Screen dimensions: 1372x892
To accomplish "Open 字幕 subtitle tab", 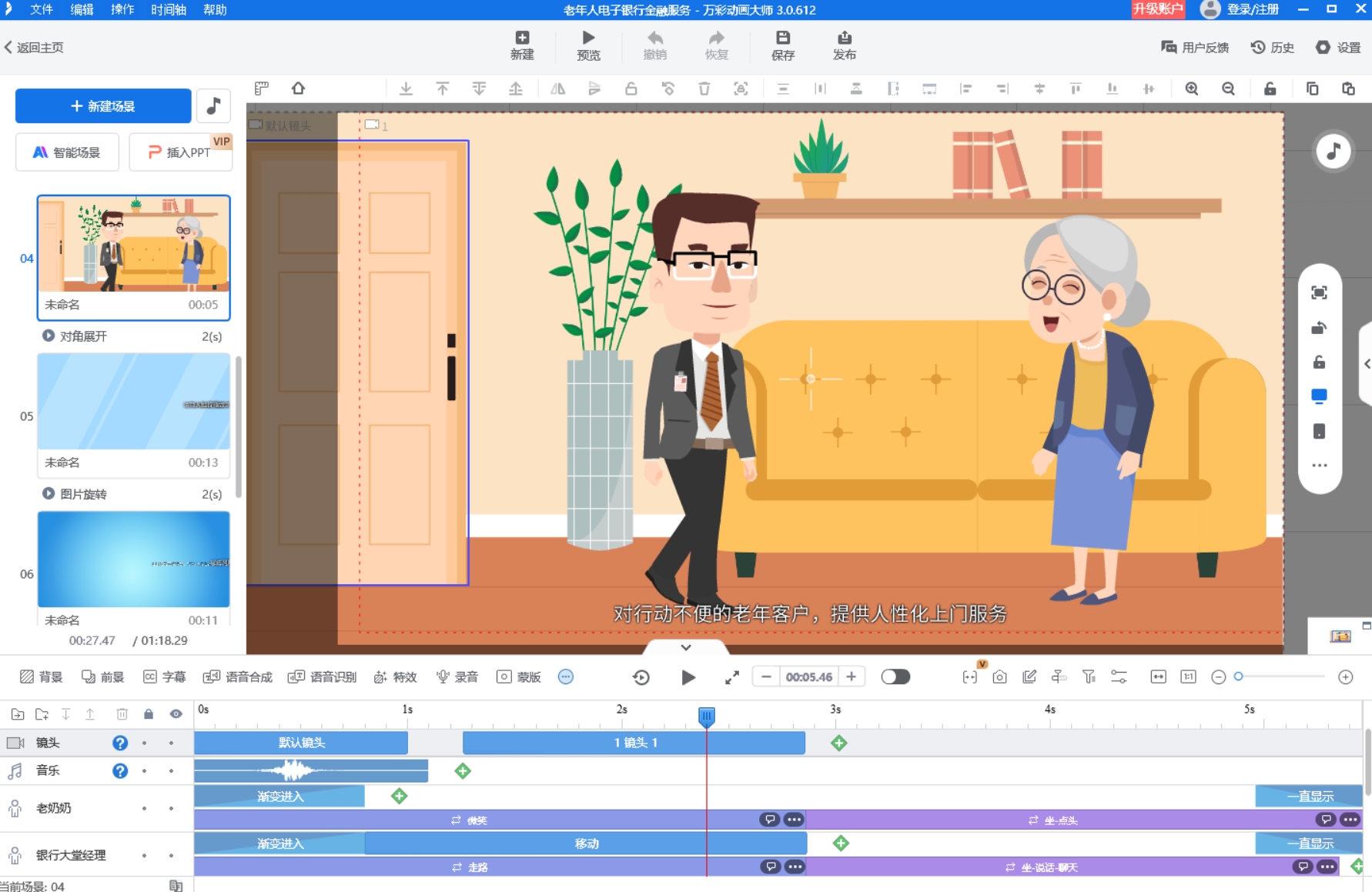I will [x=165, y=677].
